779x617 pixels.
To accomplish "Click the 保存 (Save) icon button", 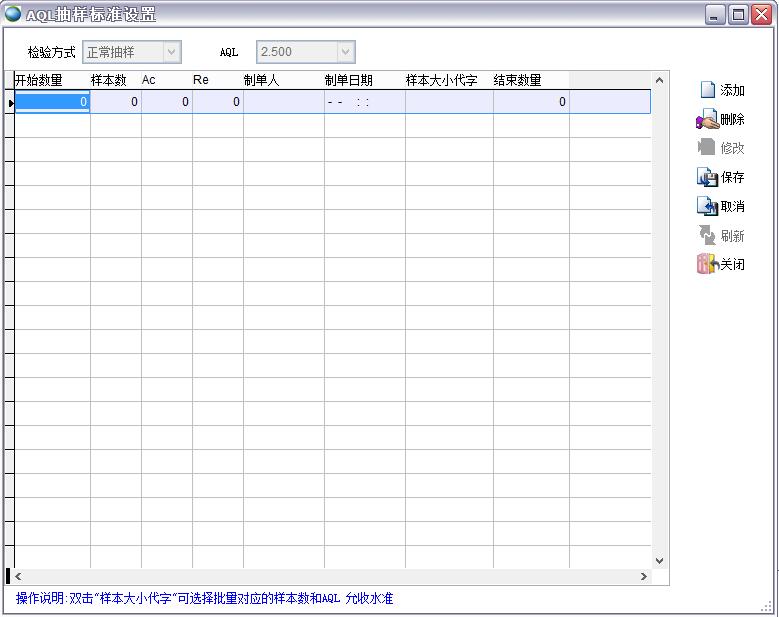I will tap(721, 178).
